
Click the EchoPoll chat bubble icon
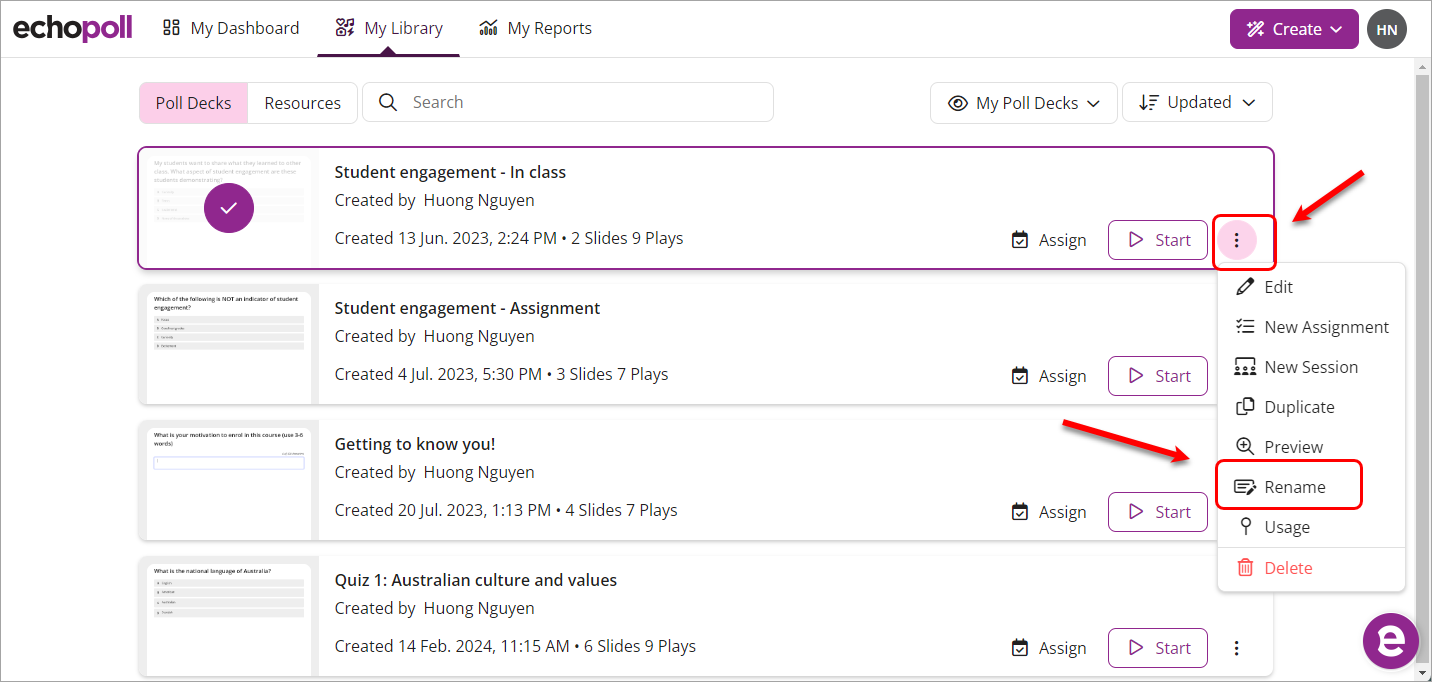(1390, 641)
